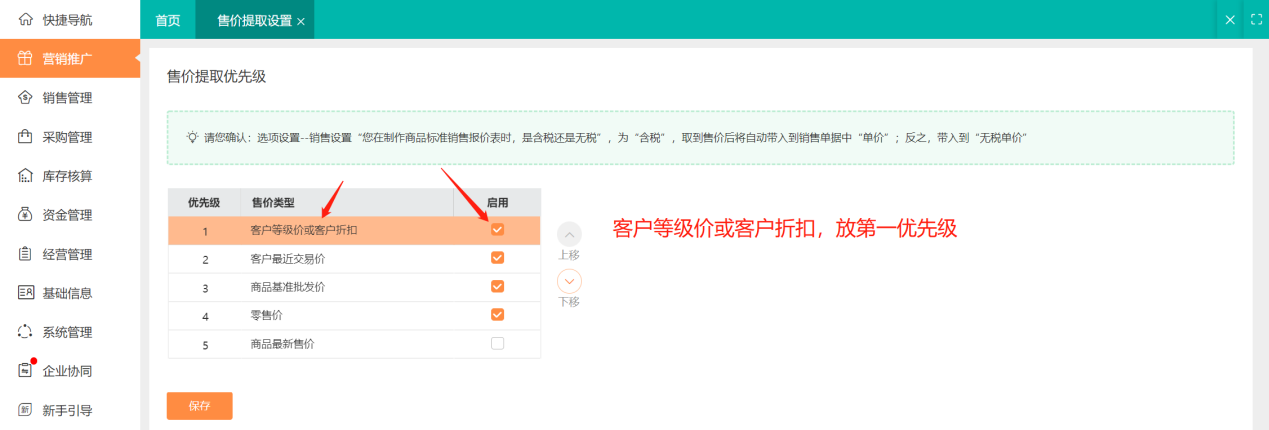Click the 营销推广 gift icon
Image resolution: width=1269 pixels, height=430 pixels.
click(25, 59)
